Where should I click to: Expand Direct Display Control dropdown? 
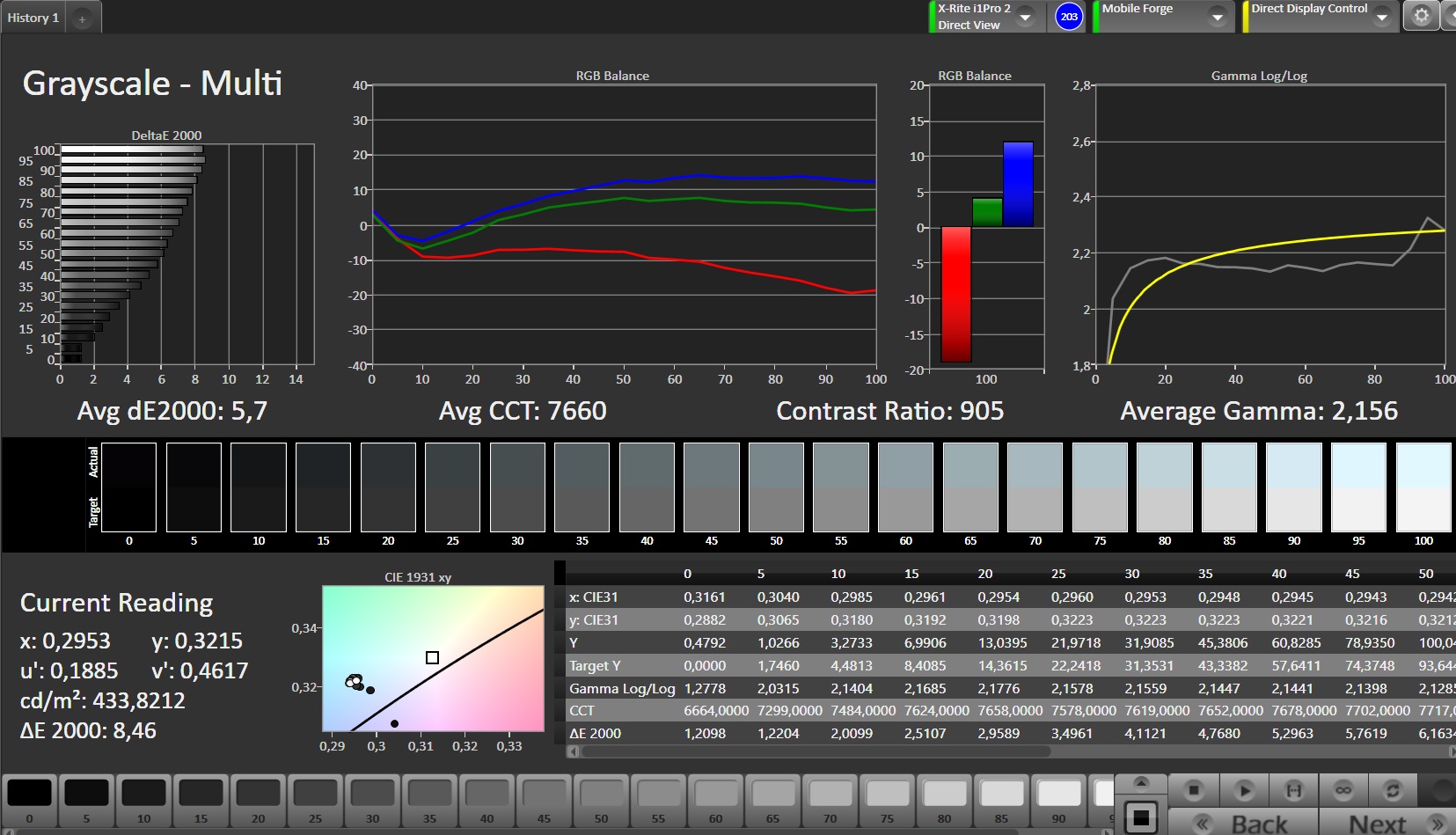pos(1381,17)
